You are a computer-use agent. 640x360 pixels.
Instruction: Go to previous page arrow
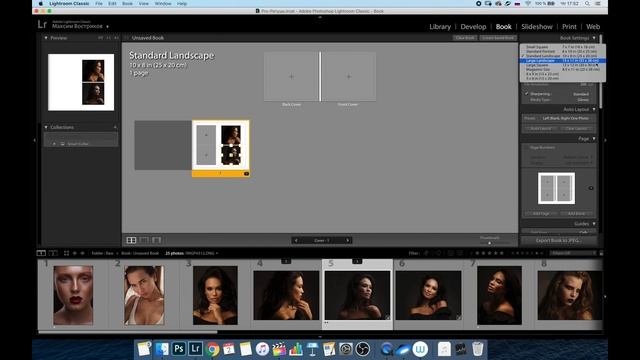pos(296,240)
